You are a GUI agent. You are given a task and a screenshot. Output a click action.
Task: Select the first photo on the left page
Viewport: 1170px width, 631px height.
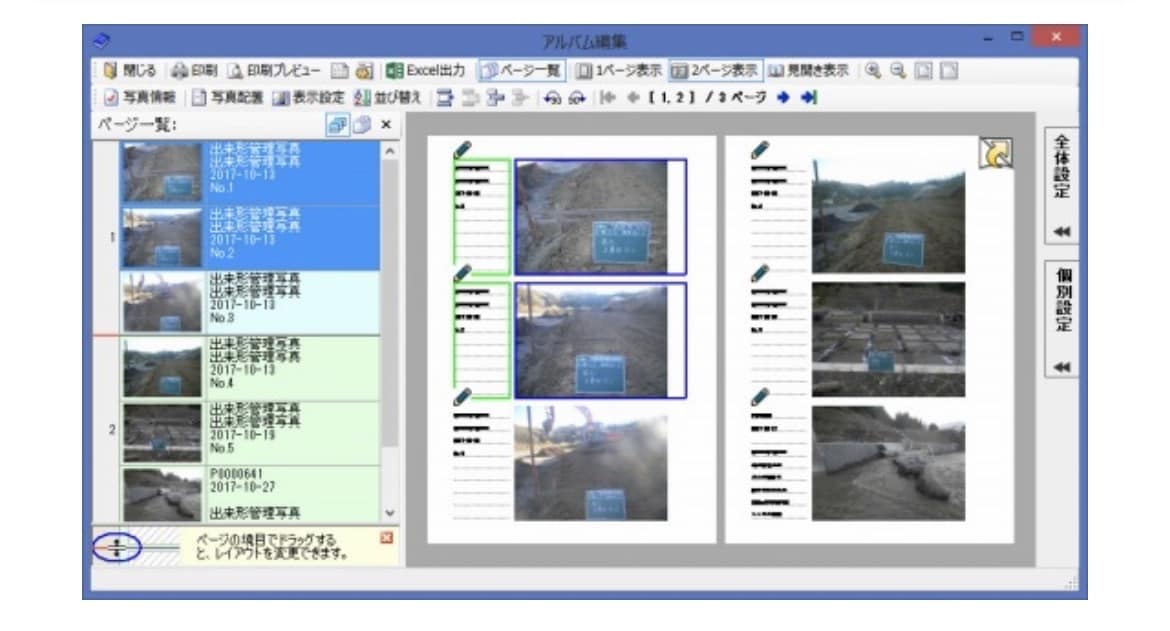pyautogui.click(x=600, y=216)
